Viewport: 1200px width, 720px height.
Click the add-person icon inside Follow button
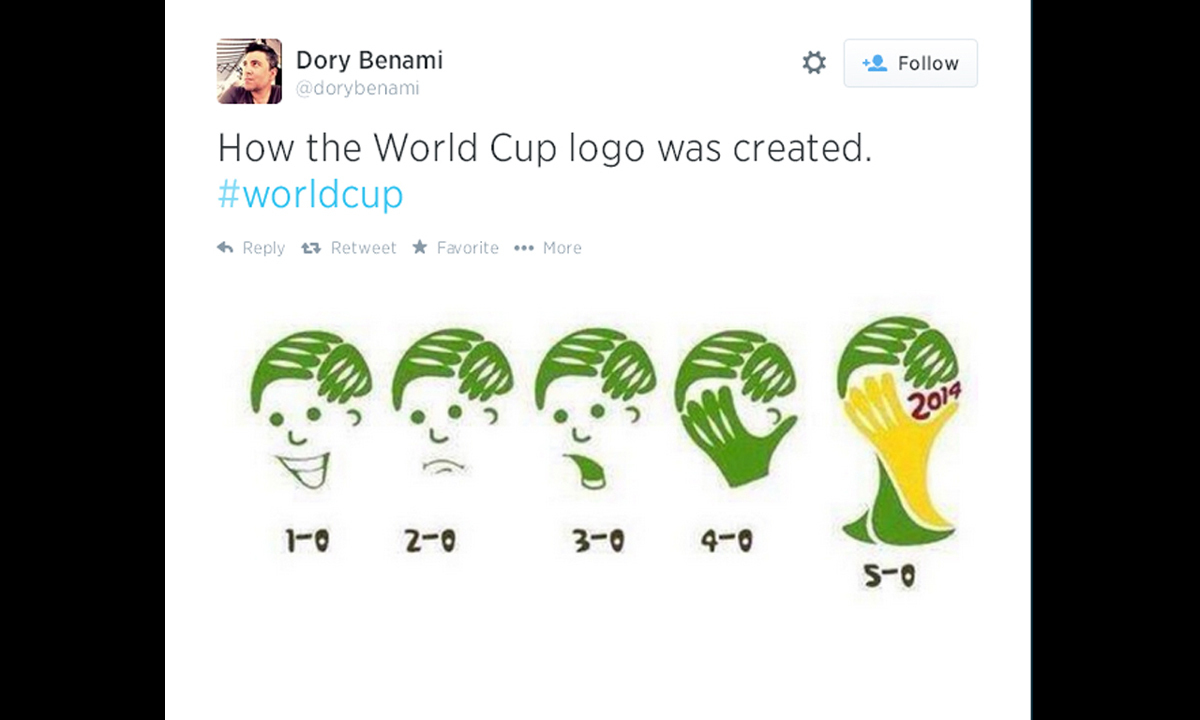coord(874,63)
